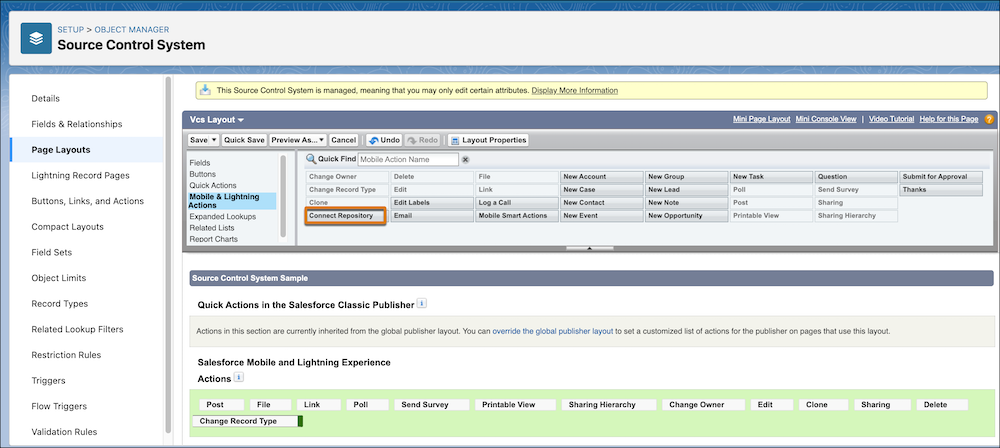
Task: Open Validation Rules
Action: [x=64, y=431]
